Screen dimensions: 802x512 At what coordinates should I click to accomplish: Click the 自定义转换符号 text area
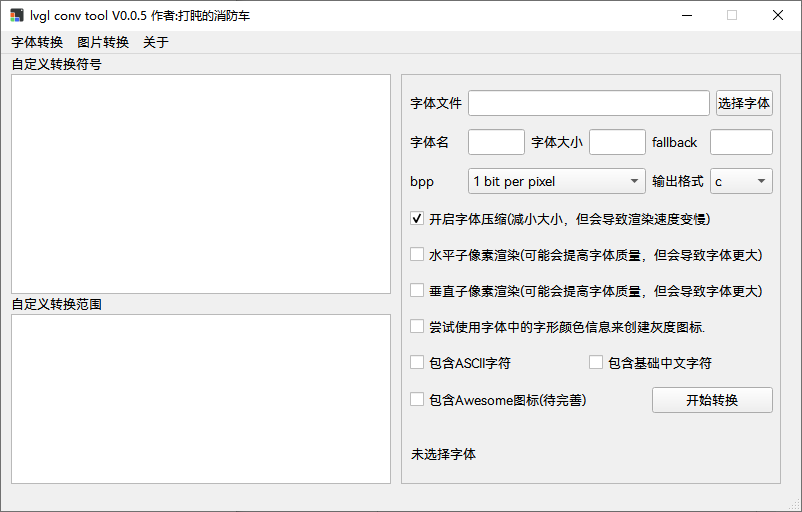tap(201, 184)
